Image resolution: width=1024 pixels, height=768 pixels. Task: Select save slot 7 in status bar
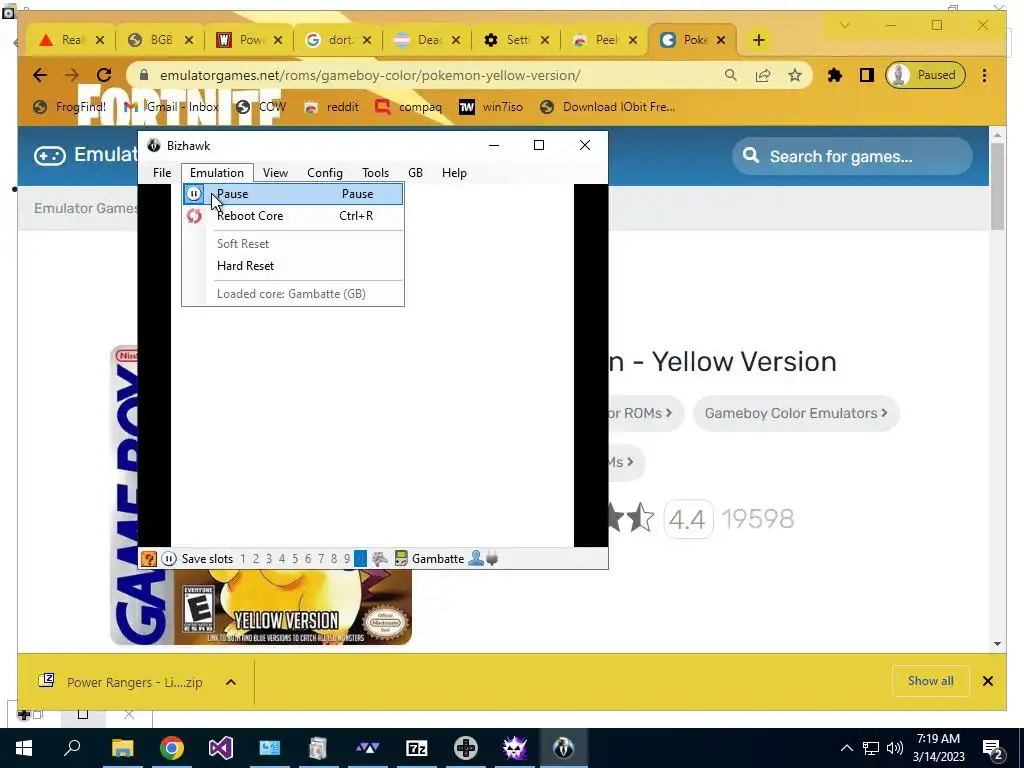321,559
